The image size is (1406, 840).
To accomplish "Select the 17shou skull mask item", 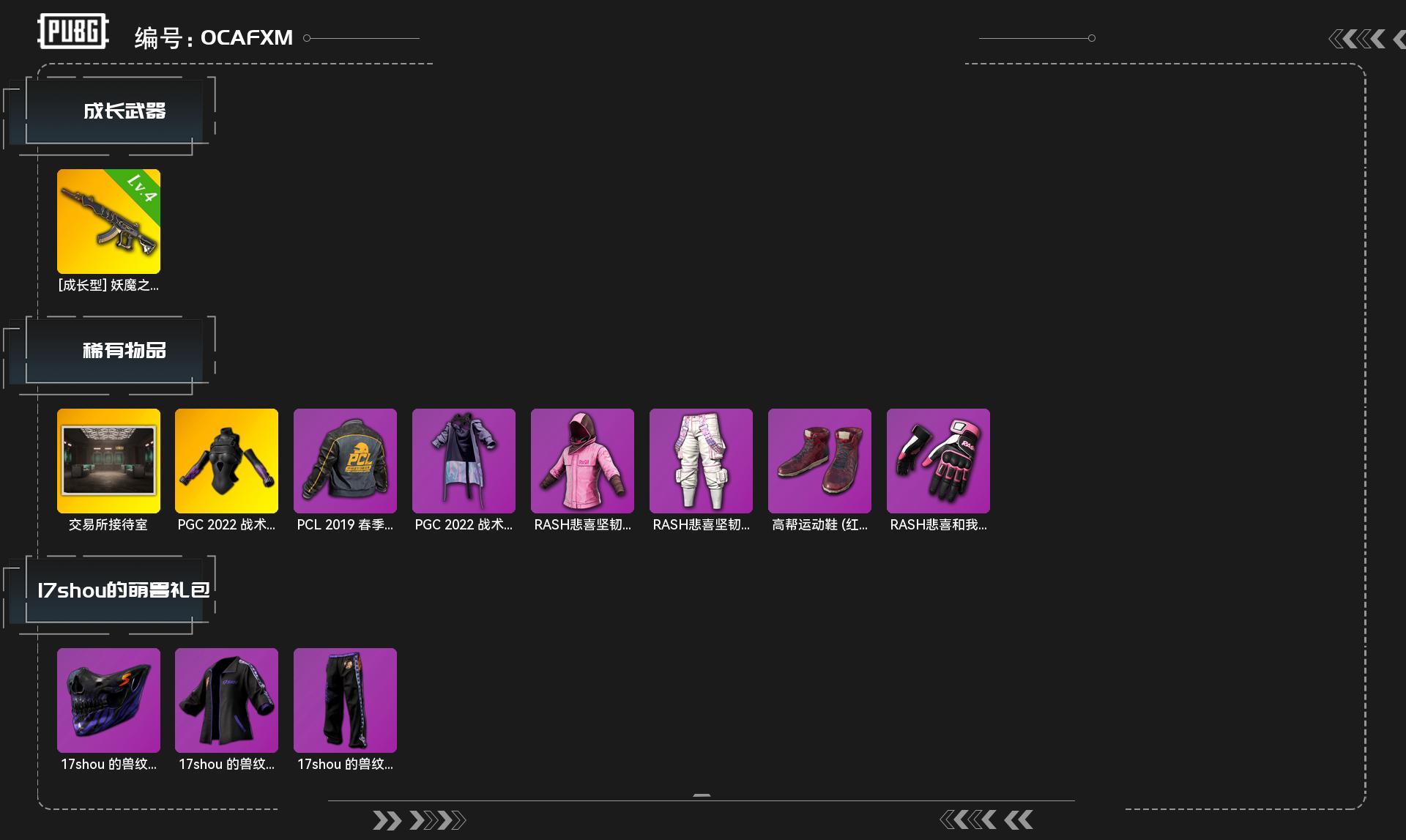I will point(108,700).
